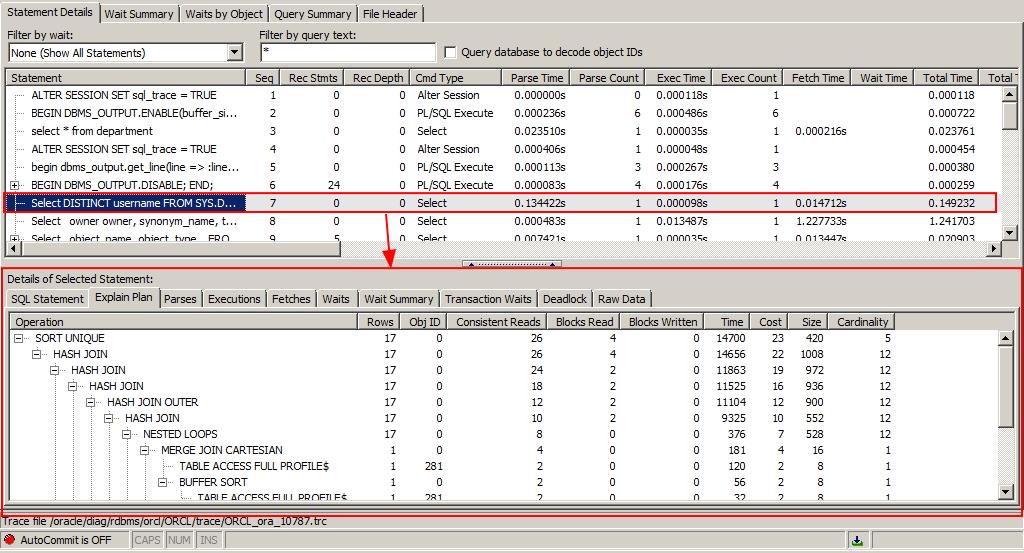
Task: Click the green download arrow status icon
Action: 857,540
